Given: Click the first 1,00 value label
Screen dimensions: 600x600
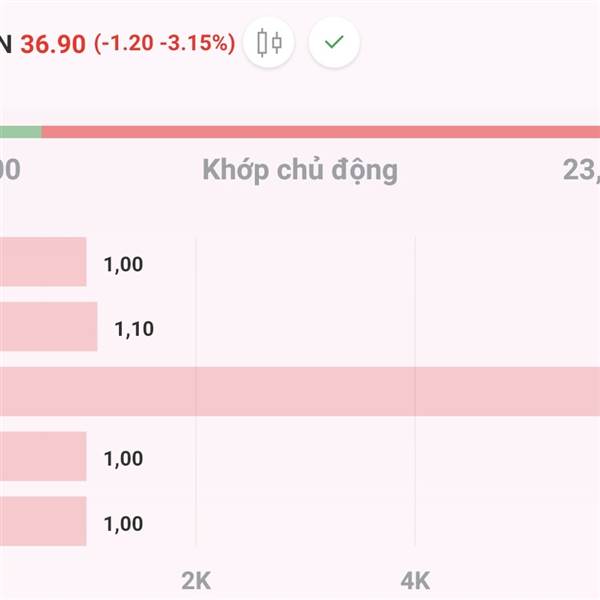Looking at the screenshot, I should pos(123,264).
